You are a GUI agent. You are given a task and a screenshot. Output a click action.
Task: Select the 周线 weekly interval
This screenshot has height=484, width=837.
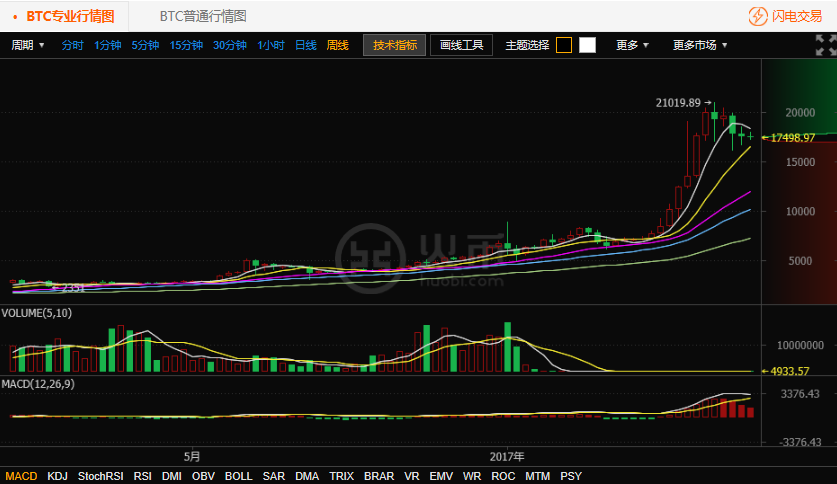click(x=337, y=45)
